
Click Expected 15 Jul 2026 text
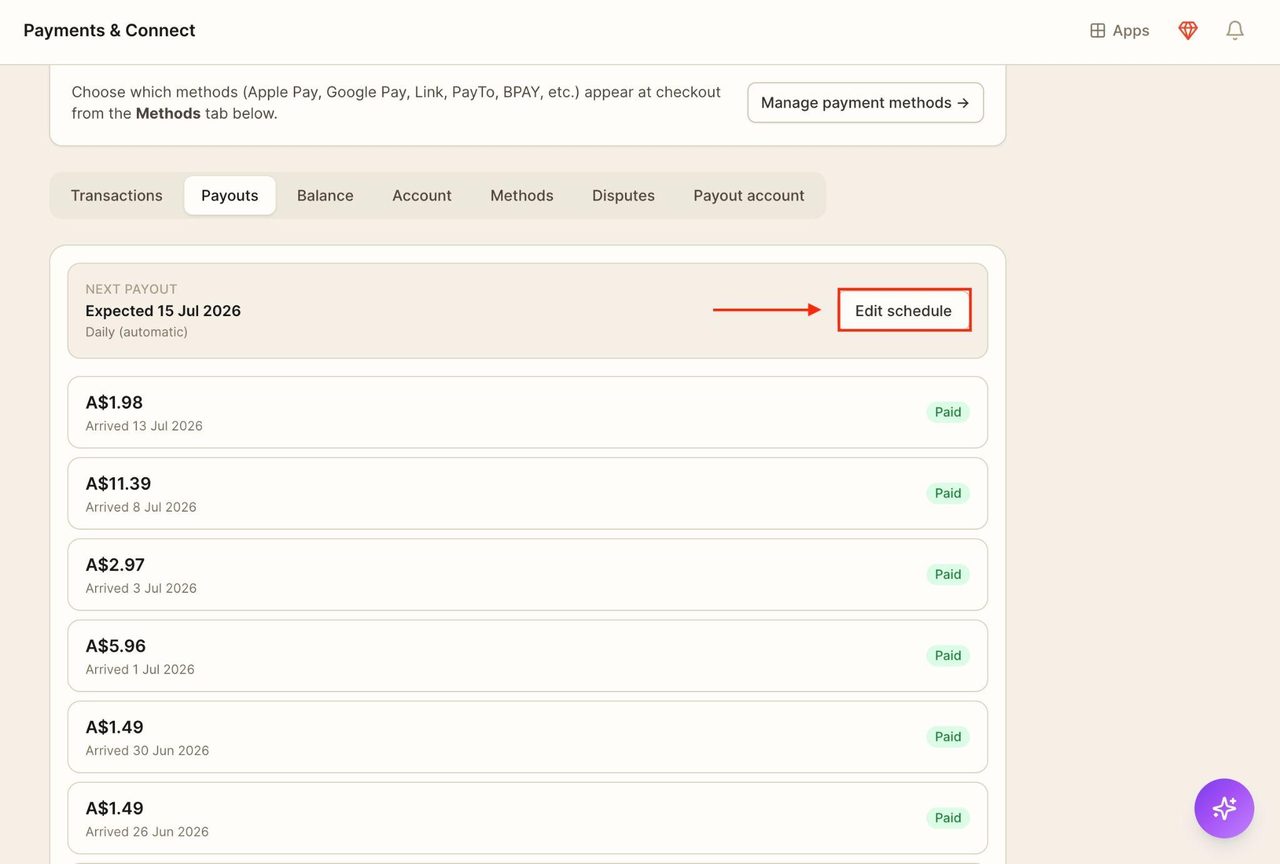pyautogui.click(x=163, y=310)
